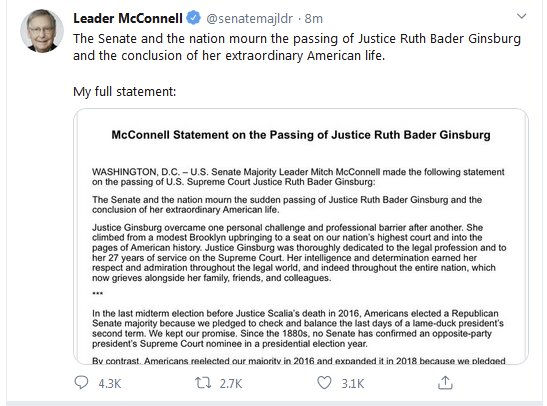This screenshot has width=547, height=406.
Task: Click the 4.3K replies count
Action: (x=110, y=384)
